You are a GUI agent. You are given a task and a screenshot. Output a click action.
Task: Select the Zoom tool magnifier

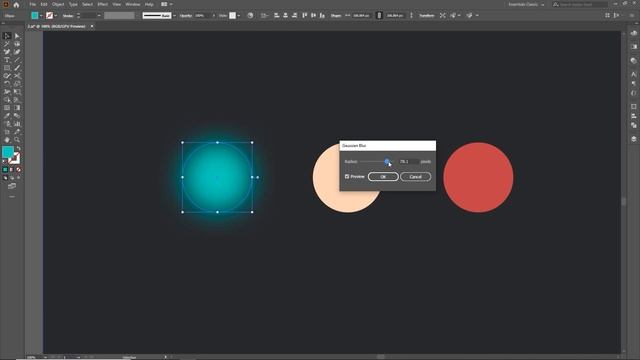point(17,140)
